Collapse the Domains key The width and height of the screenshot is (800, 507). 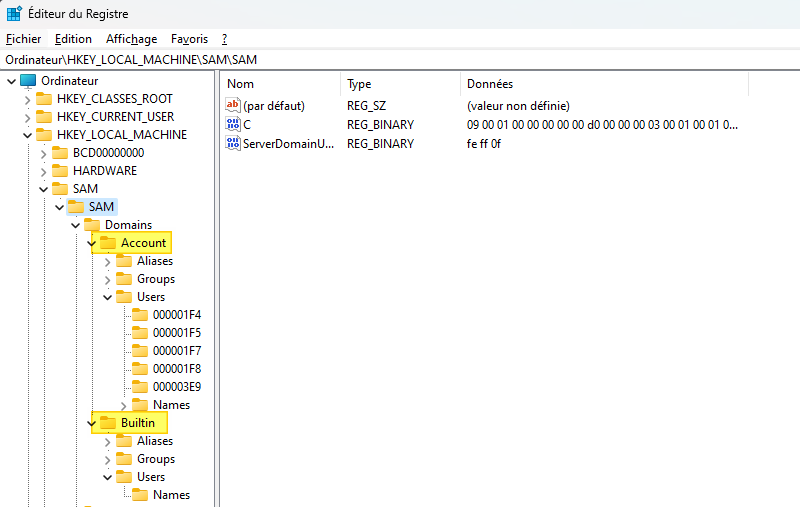(76, 225)
